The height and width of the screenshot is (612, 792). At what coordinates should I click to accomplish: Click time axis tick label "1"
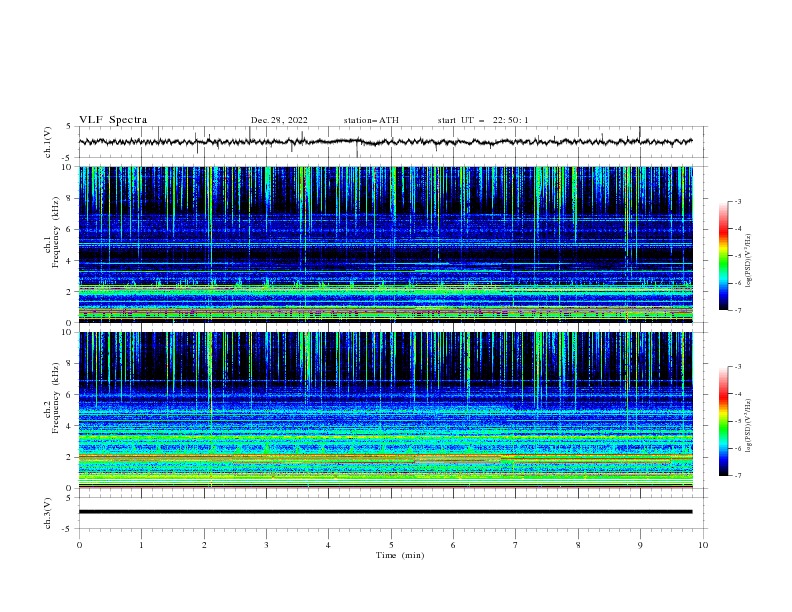coord(141,545)
